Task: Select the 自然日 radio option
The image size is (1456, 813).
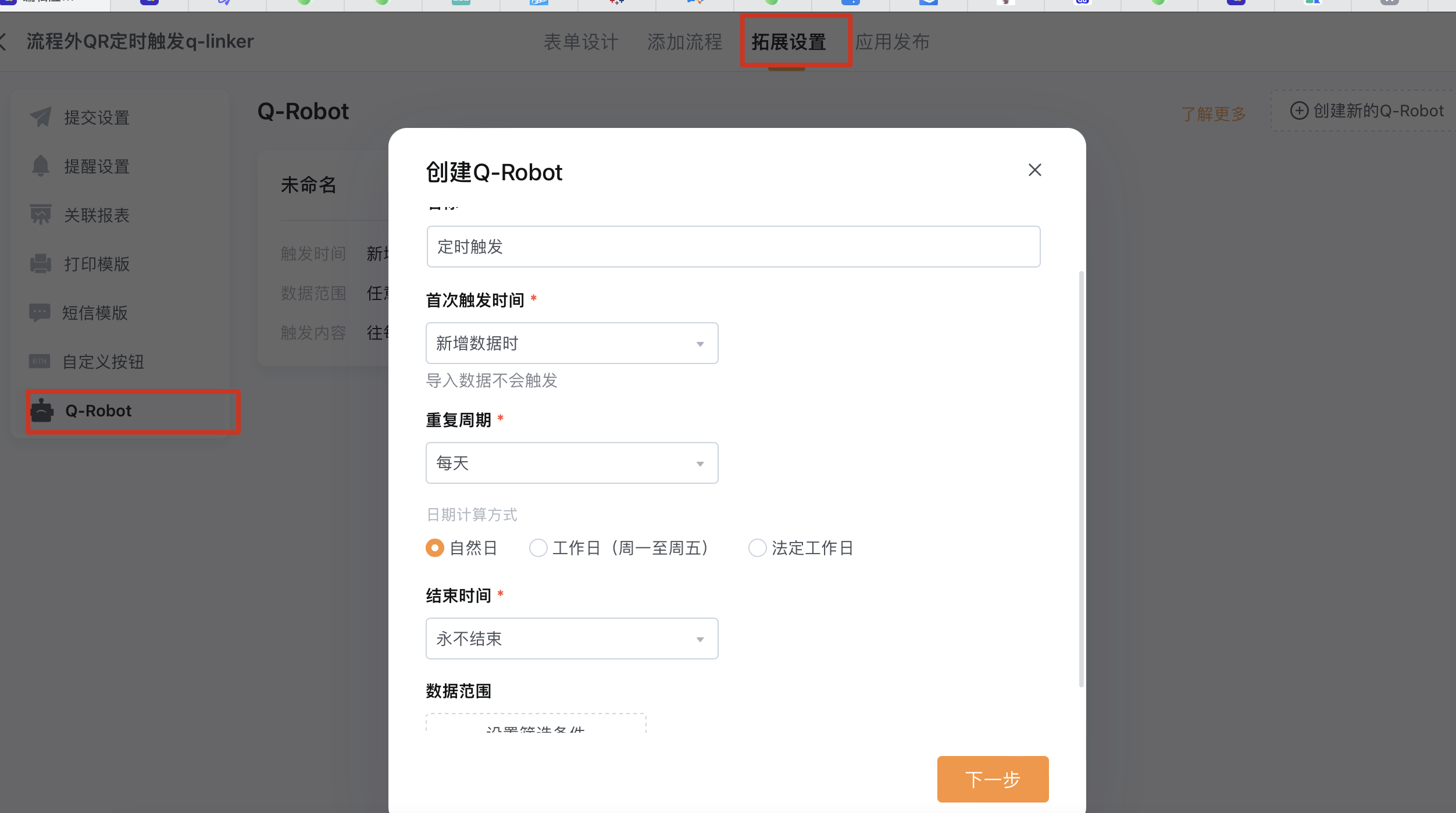Action: tap(434, 548)
